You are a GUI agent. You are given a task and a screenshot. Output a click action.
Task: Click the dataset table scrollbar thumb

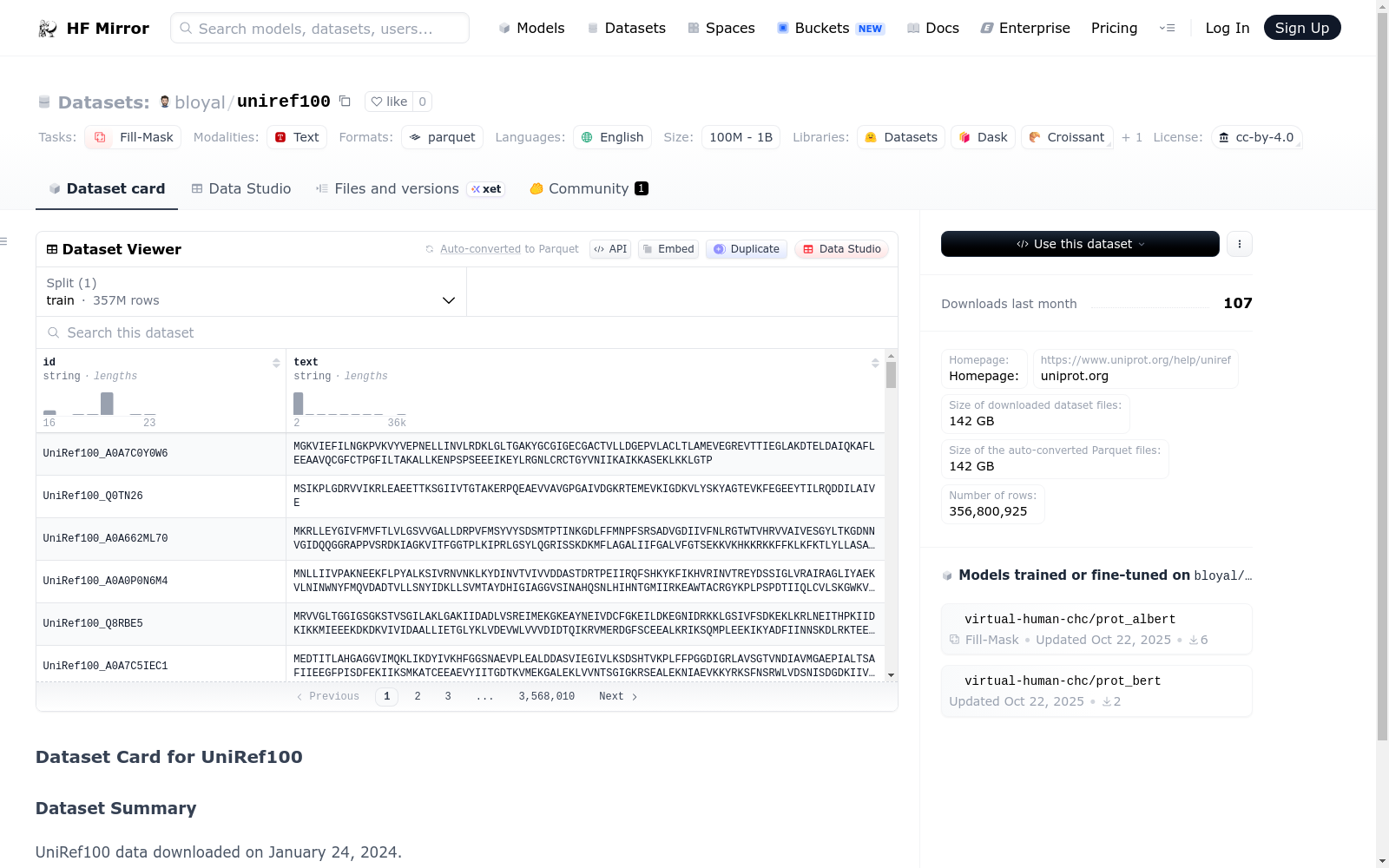coord(891,375)
